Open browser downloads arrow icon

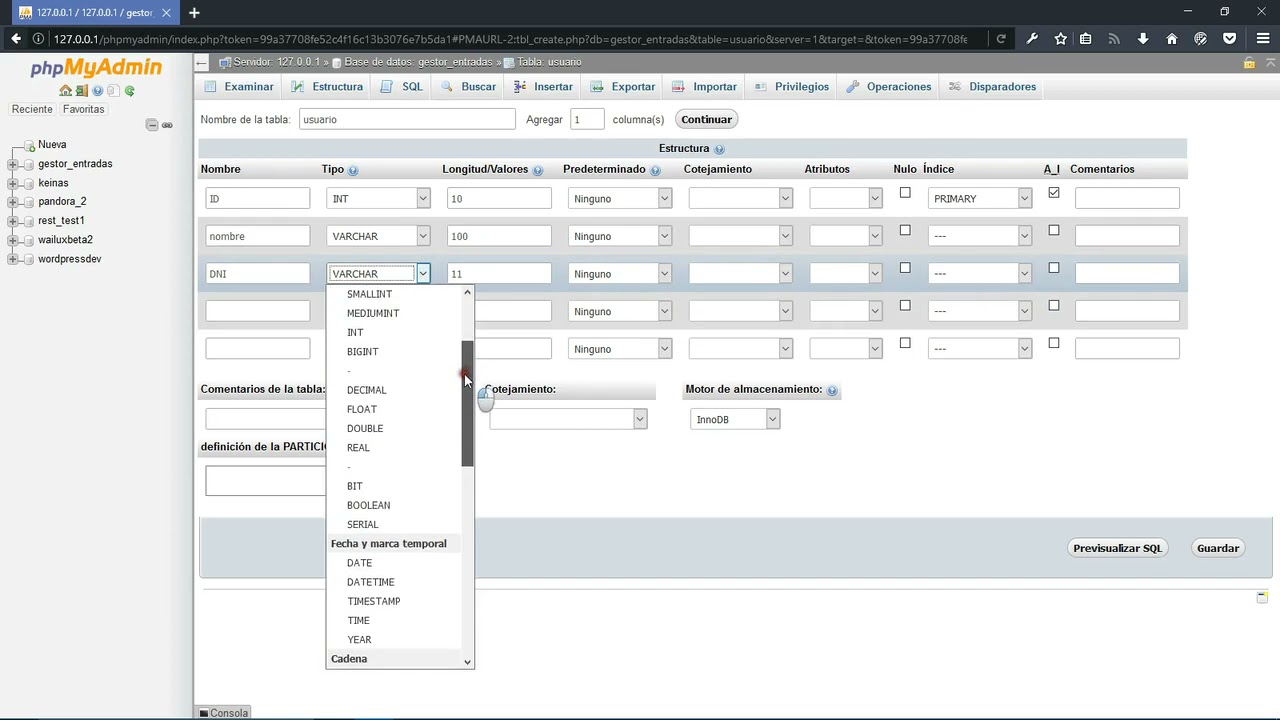pyautogui.click(x=1143, y=39)
